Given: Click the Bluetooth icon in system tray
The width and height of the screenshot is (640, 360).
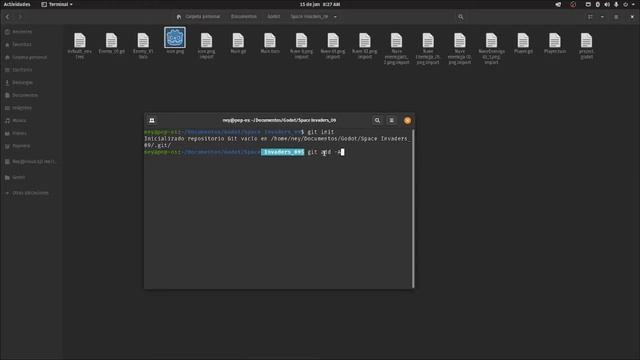Looking at the screenshot, I should point(598,4).
